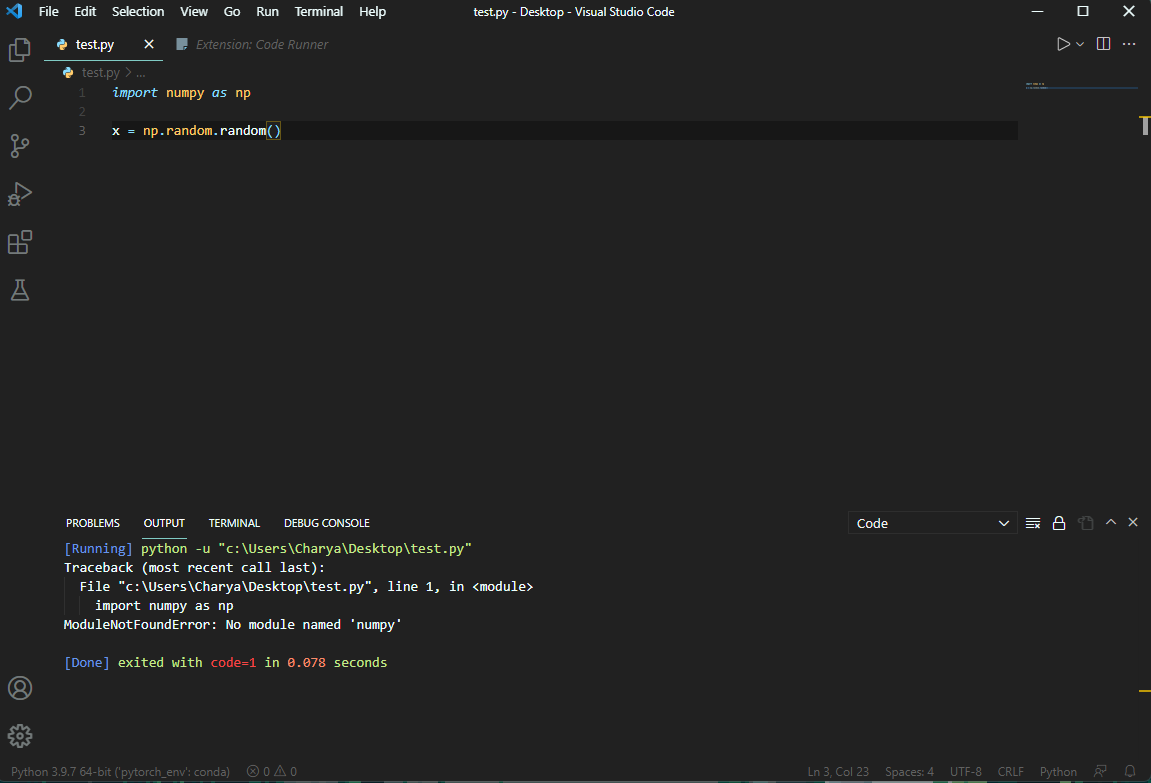Click the [Running] python -u command line

(268, 549)
